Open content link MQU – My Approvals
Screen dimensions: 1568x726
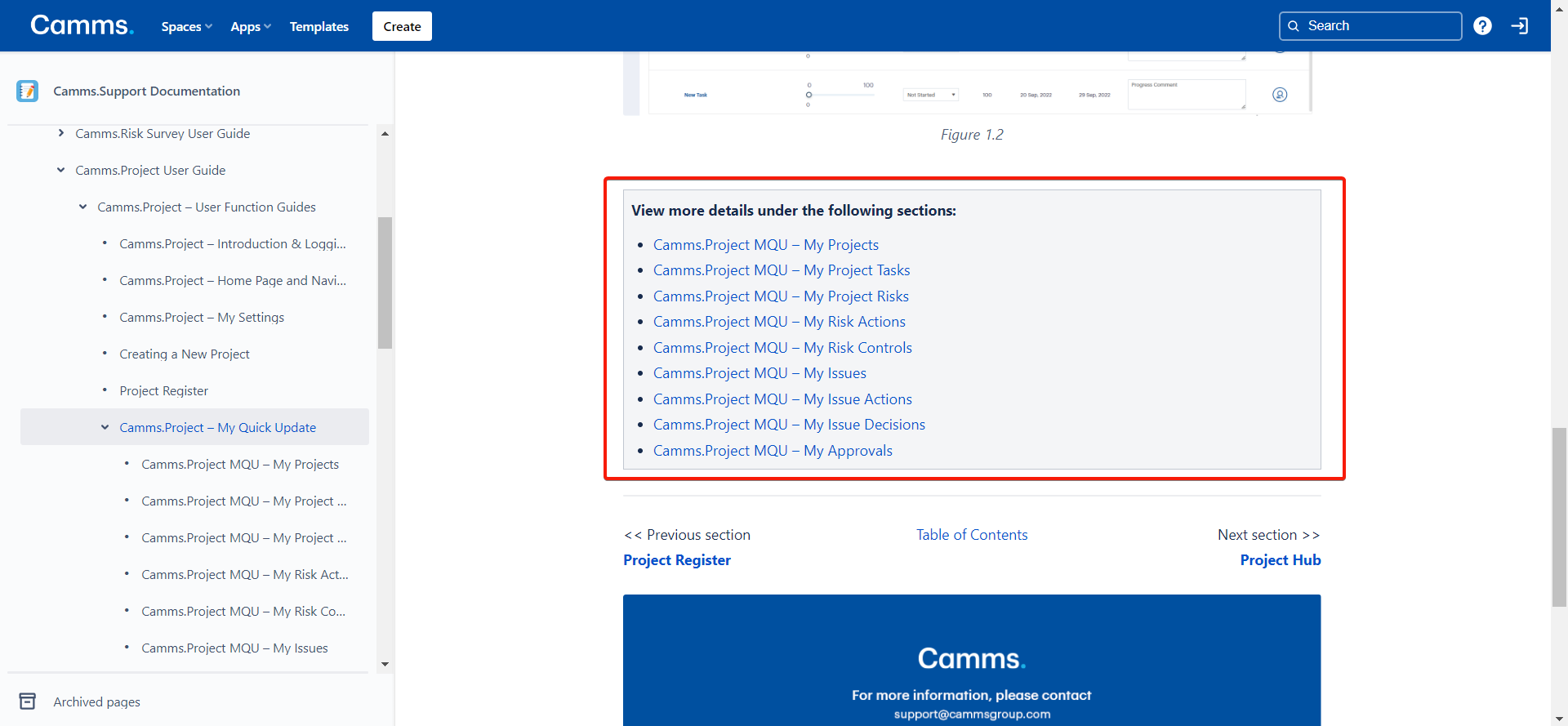(x=773, y=451)
